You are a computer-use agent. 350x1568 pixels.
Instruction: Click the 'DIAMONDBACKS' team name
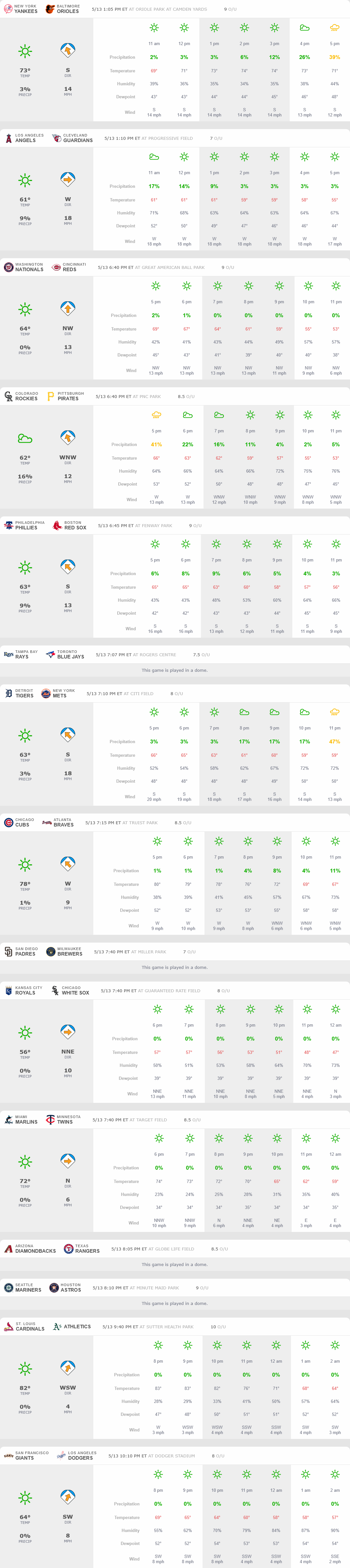[36, 1251]
